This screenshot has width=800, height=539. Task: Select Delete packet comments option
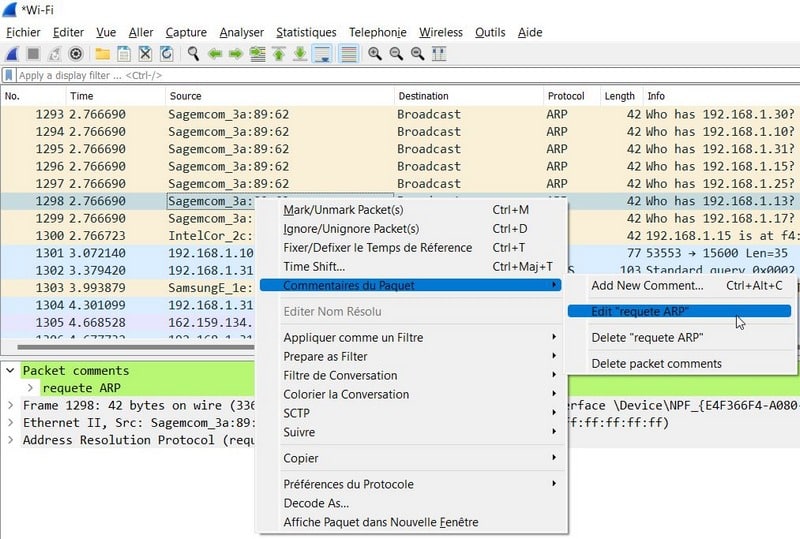(656, 363)
